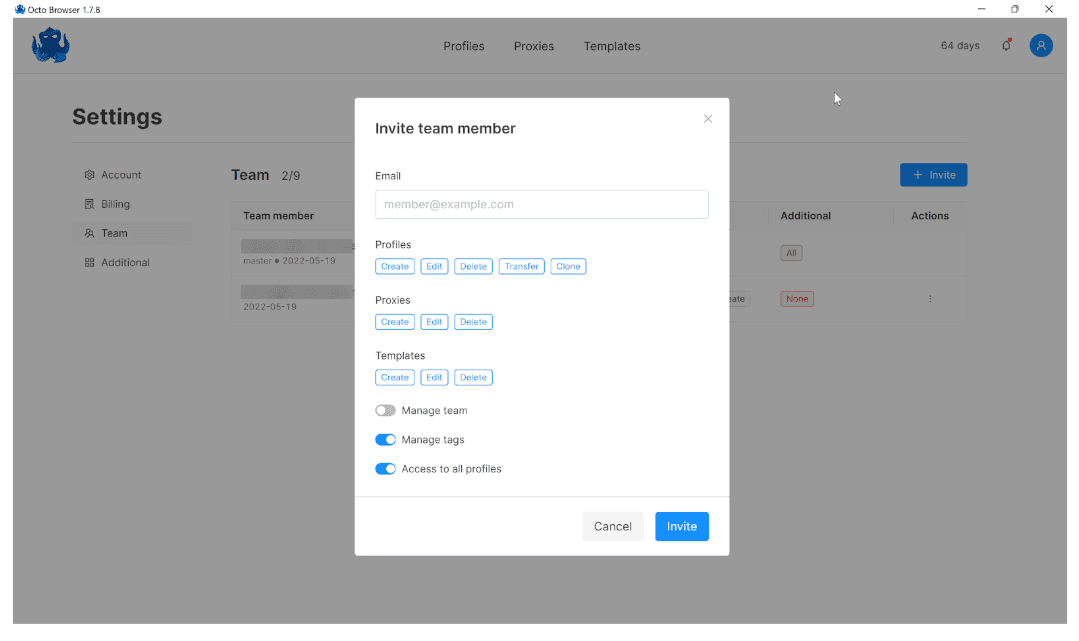Open the Templates tab

point(612,46)
